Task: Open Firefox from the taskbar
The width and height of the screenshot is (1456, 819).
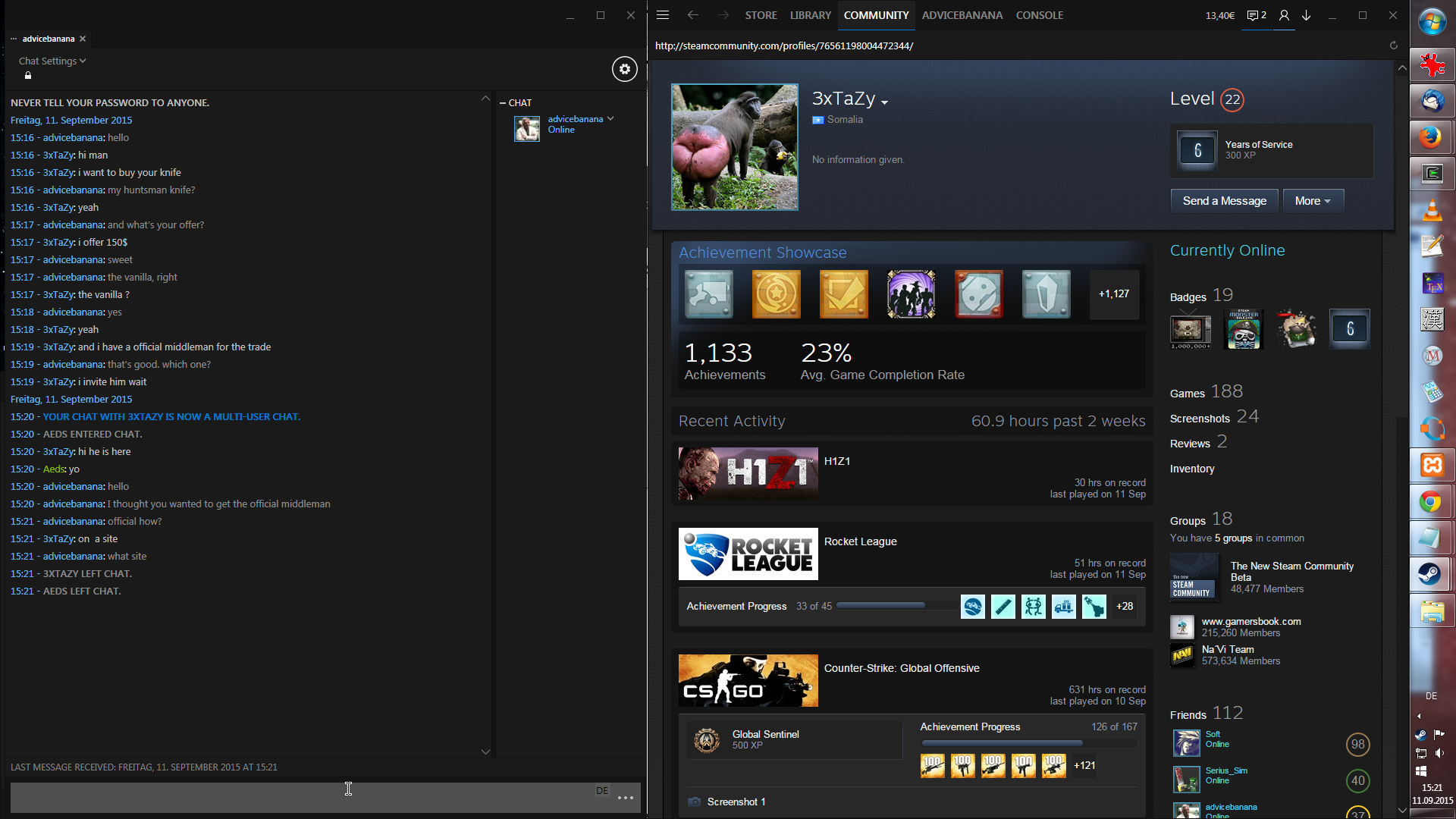Action: click(1431, 137)
